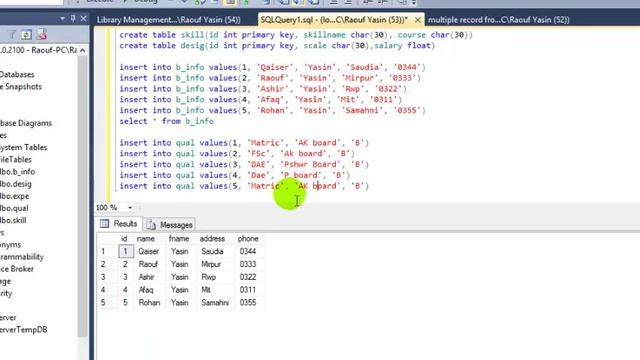Click the Results tab grid icon

pyautogui.click(x=104, y=224)
